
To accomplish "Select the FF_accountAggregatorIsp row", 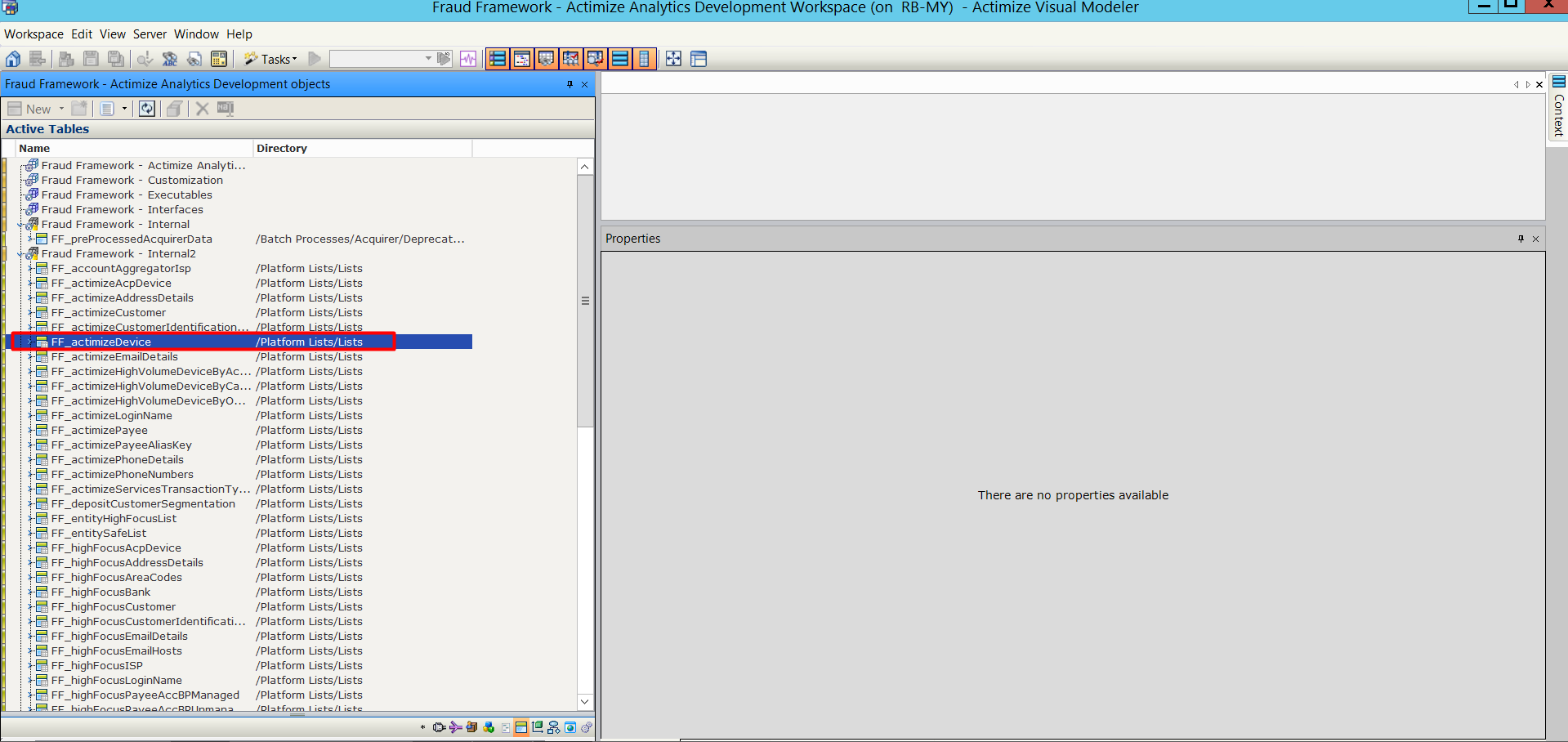I will [121, 269].
